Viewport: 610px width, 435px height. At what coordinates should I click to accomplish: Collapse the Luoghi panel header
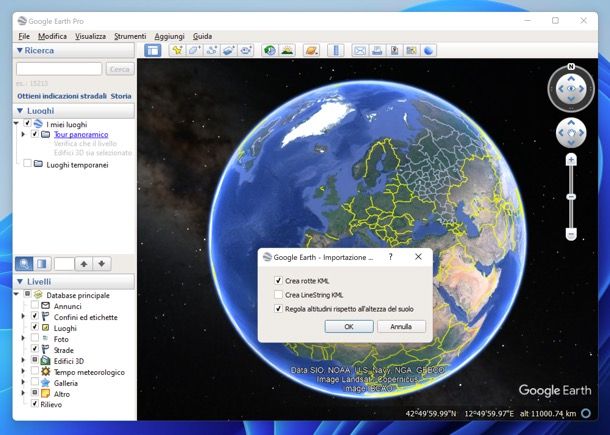20,111
